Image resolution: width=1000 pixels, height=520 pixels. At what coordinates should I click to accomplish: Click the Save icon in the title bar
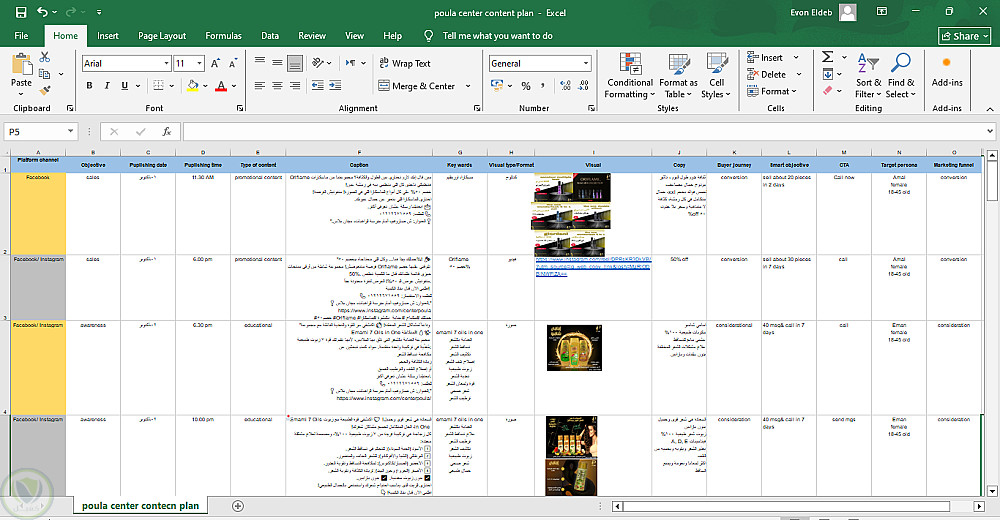pyautogui.click(x=20, y=11)
